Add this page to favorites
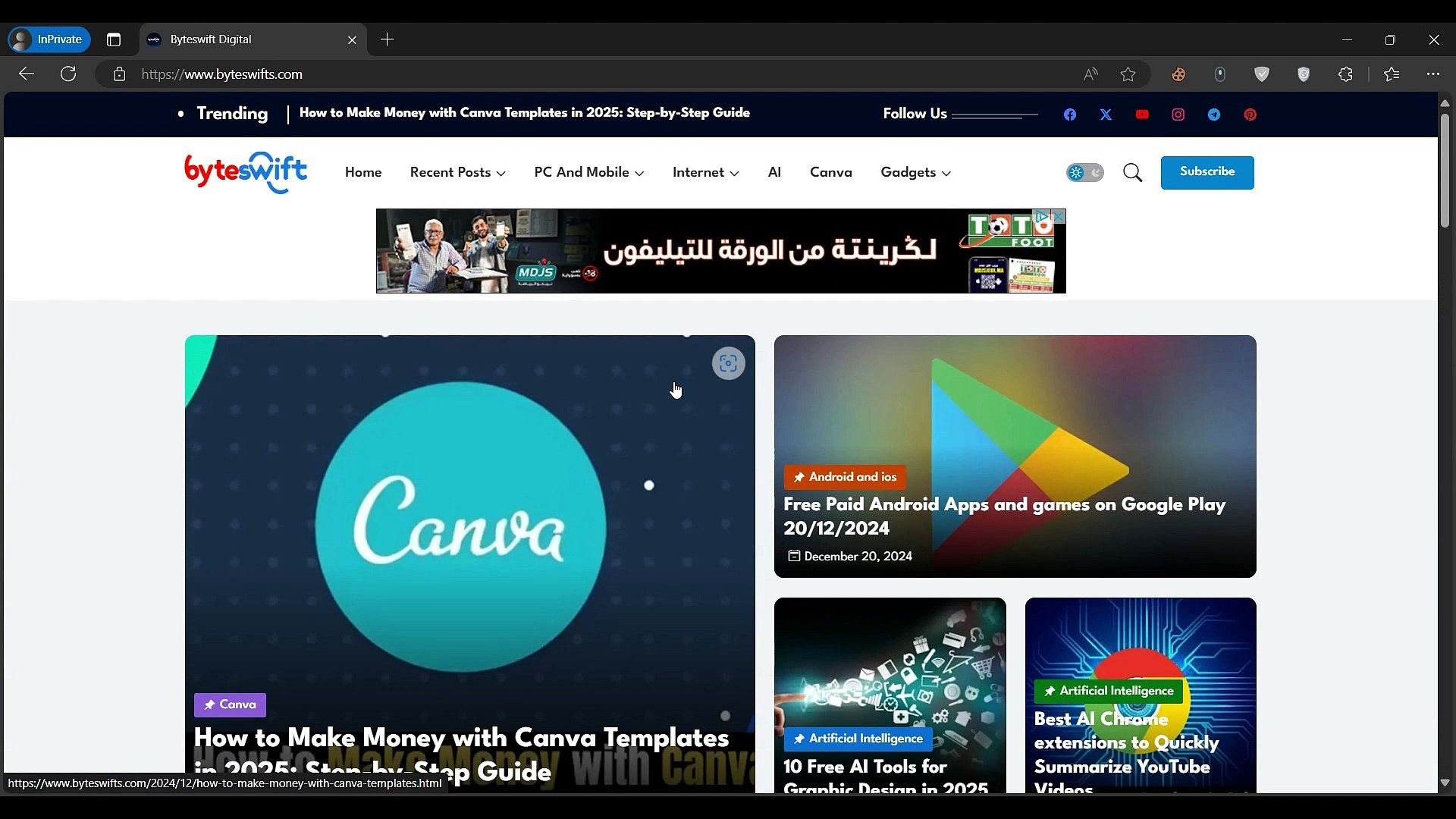Viewport: 1456px width, 819px height. [1128, 74]
